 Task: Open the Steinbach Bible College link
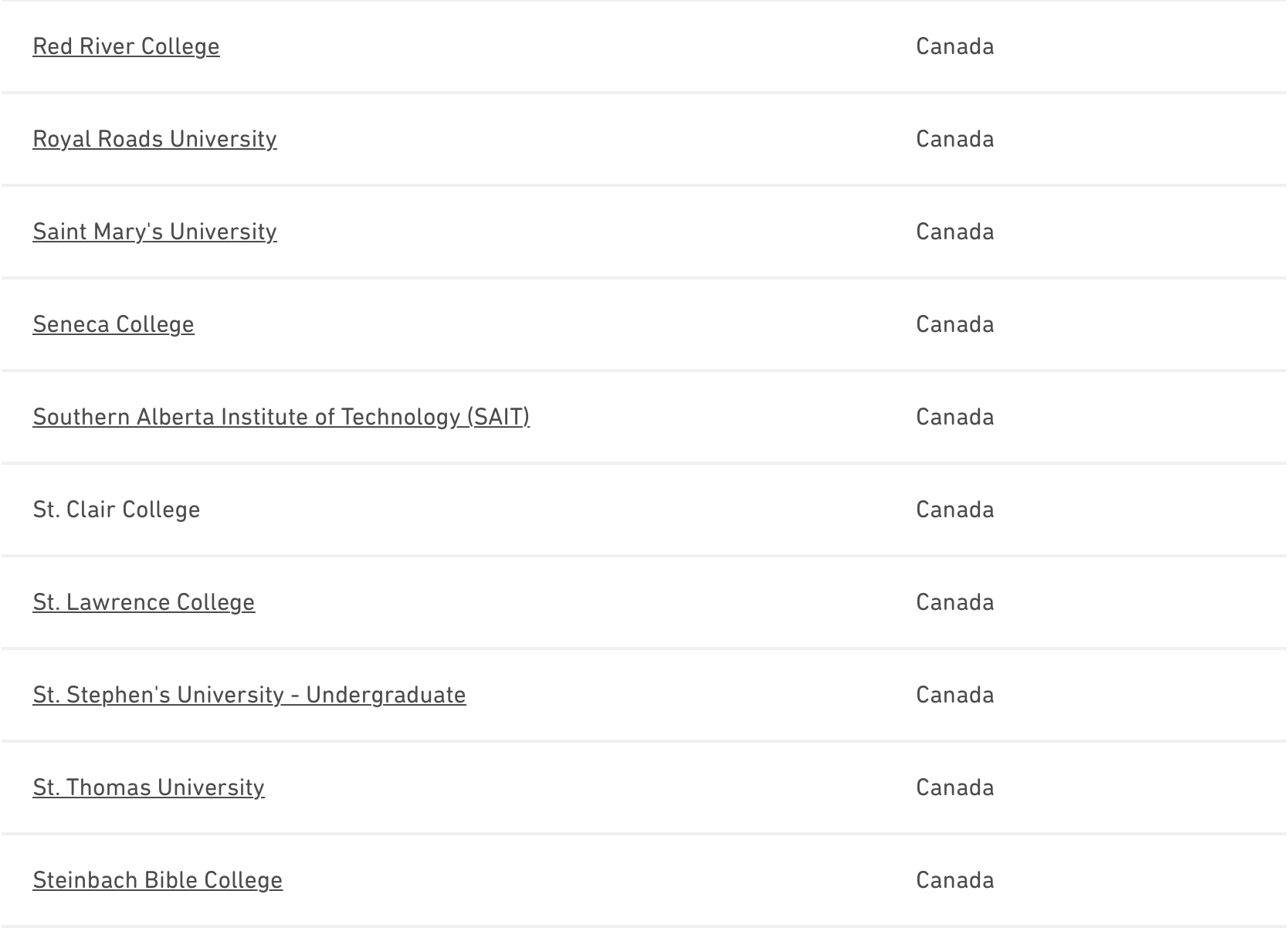tap(158, 880)
